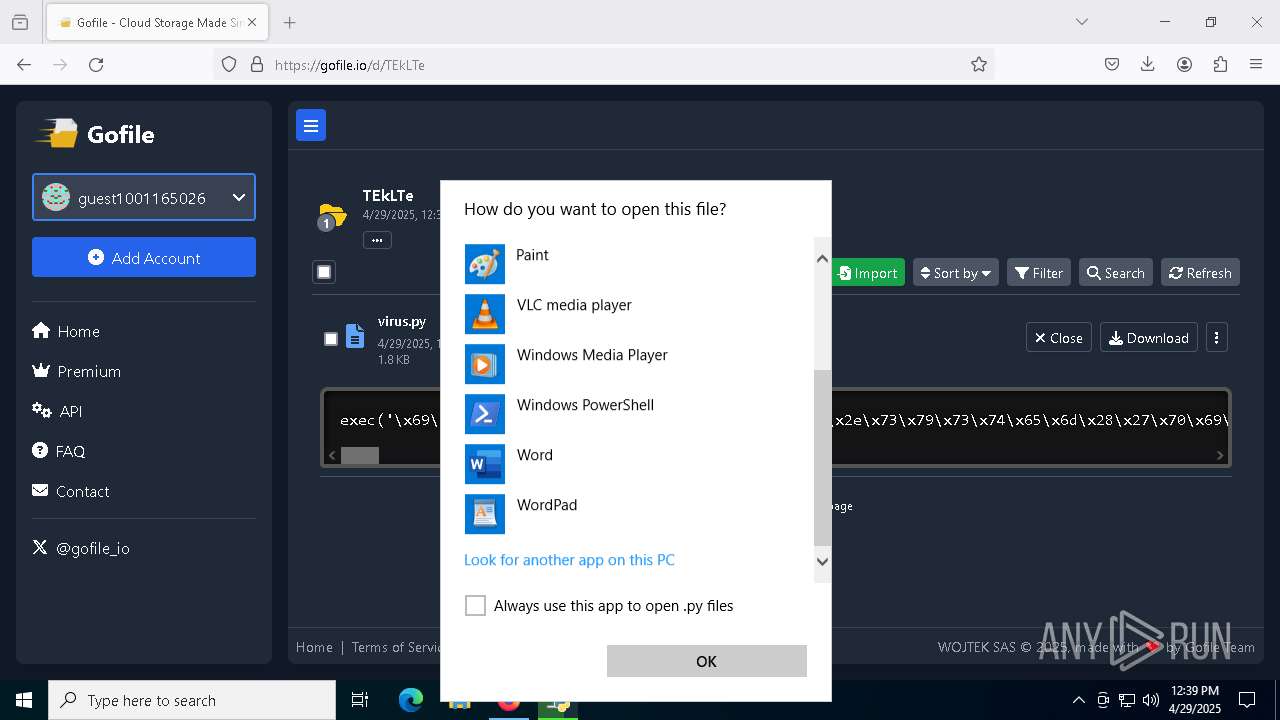Click Home footer link
1280x720 pixels.
[x=314, y=647]
